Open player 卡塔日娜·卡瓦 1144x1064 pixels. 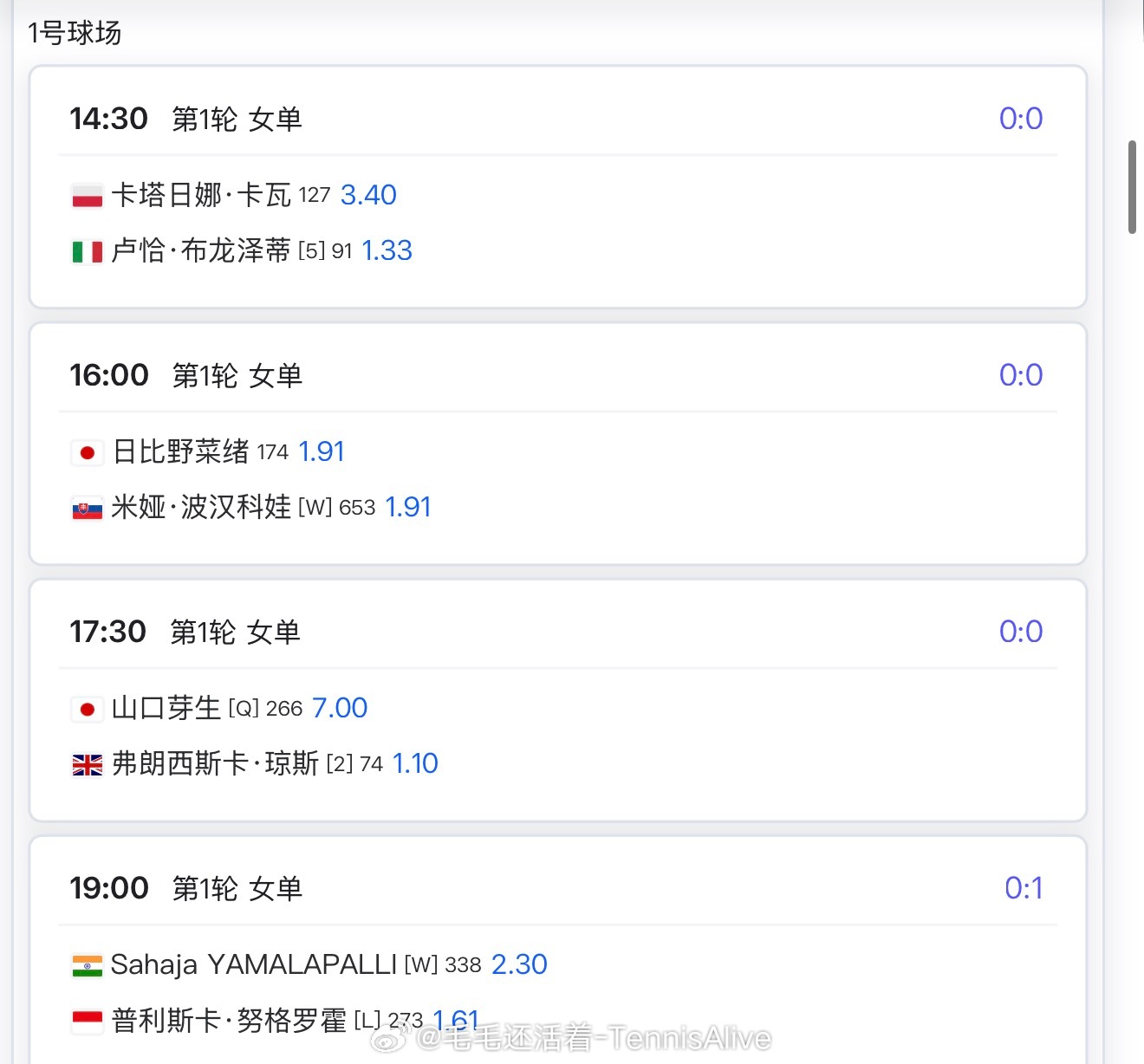[201, 195]
